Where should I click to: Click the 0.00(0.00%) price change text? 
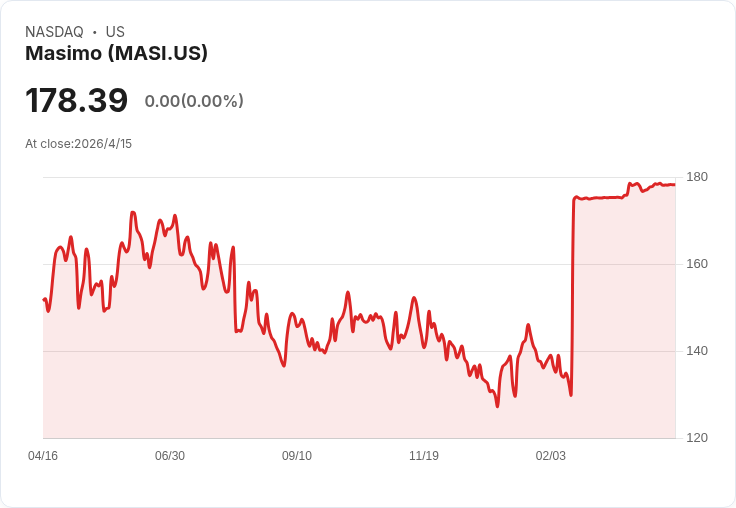click(194, 101)
